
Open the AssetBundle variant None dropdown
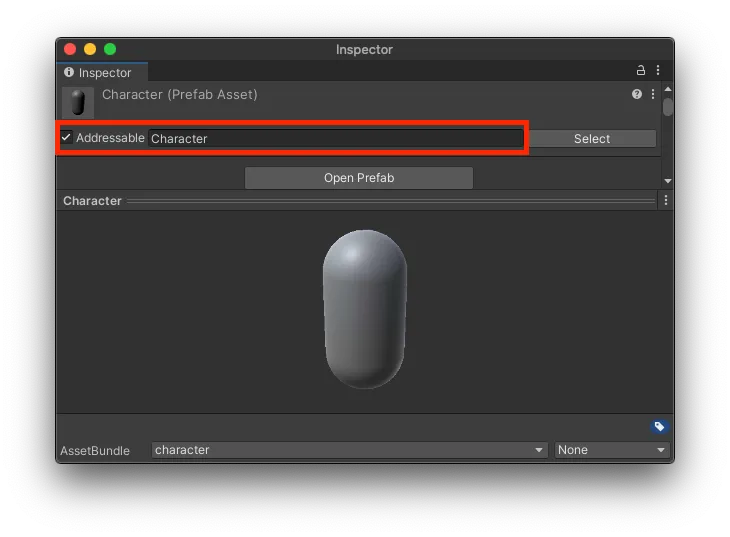[x=611, y=450]
